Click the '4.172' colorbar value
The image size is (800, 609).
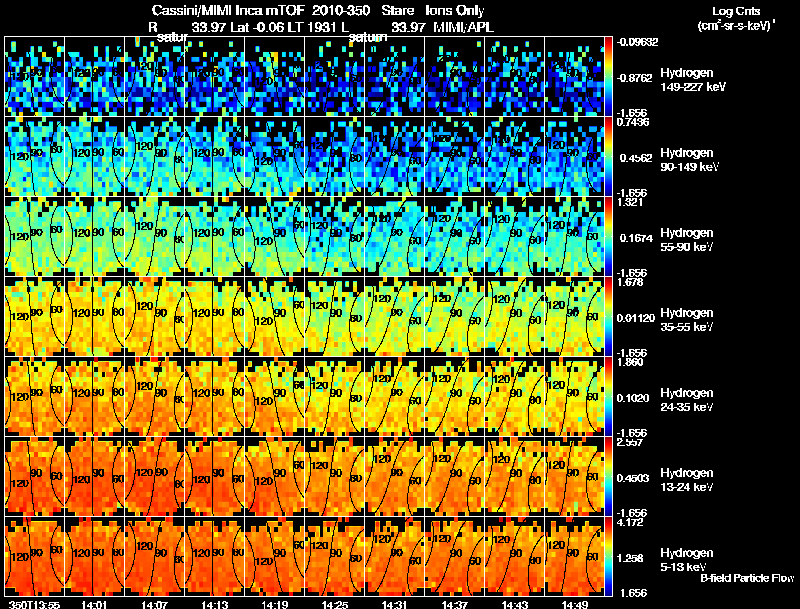click(x=630, y=522)
